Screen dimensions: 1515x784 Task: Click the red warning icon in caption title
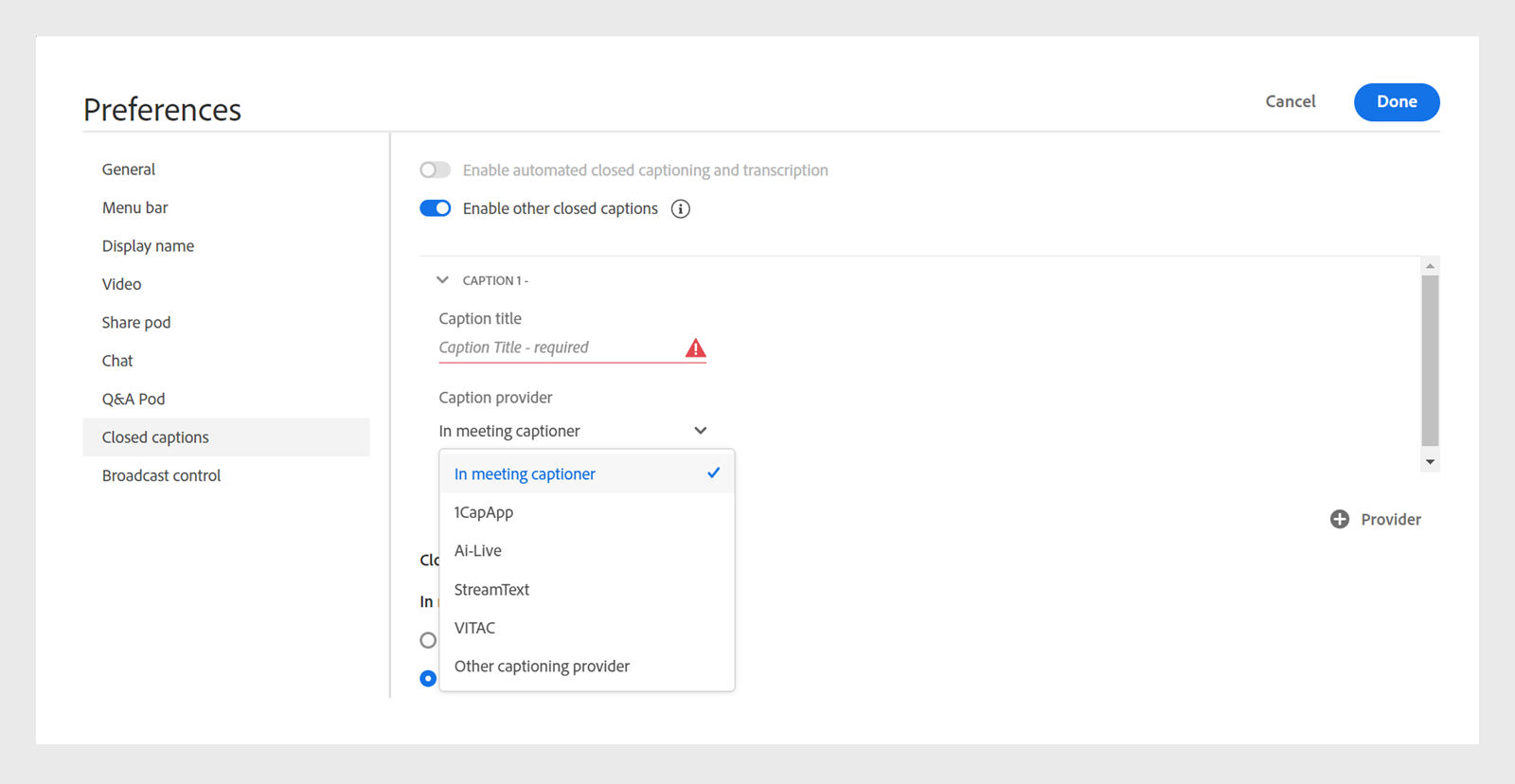coord(695,348)
